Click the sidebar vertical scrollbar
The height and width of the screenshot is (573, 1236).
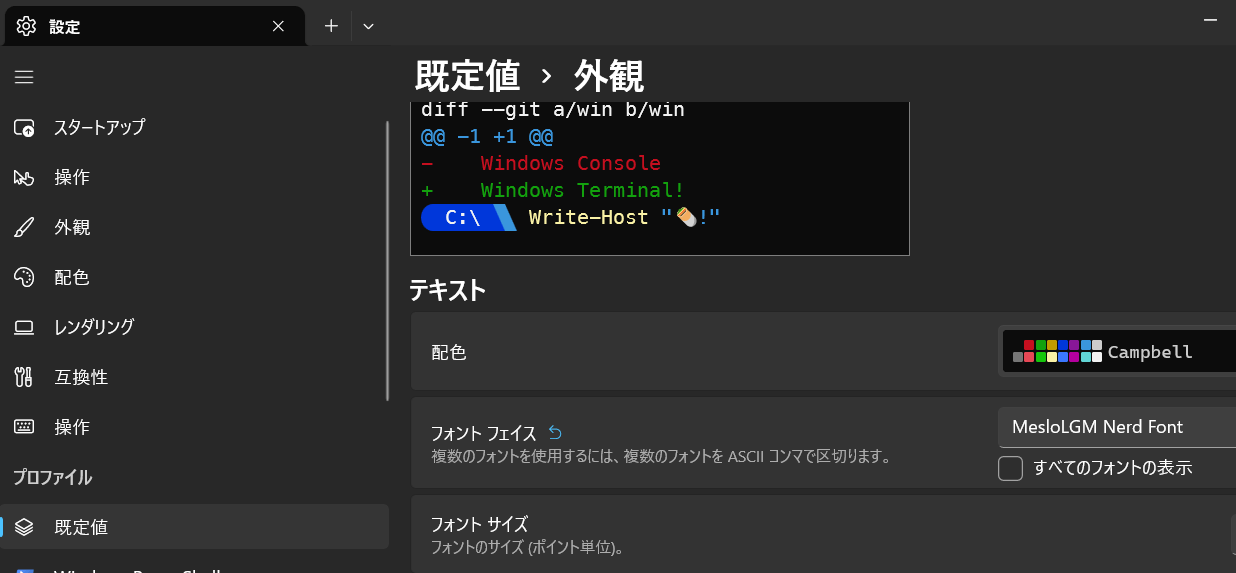[x=387, y=260]
